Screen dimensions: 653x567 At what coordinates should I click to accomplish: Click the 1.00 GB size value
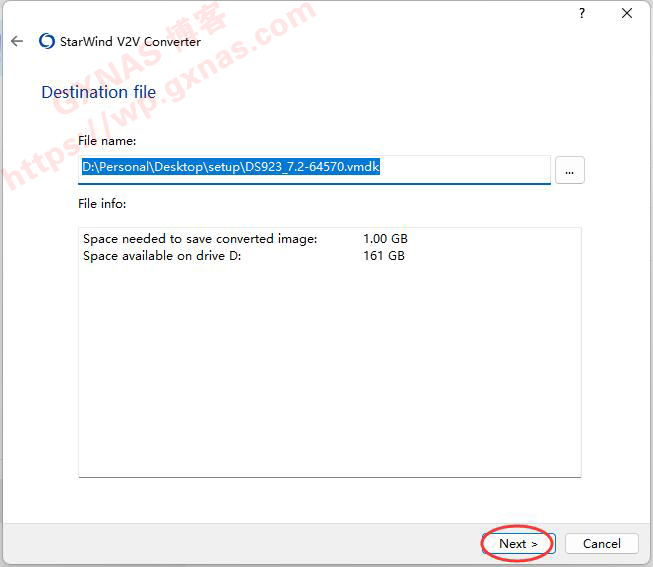coord(385,239)
